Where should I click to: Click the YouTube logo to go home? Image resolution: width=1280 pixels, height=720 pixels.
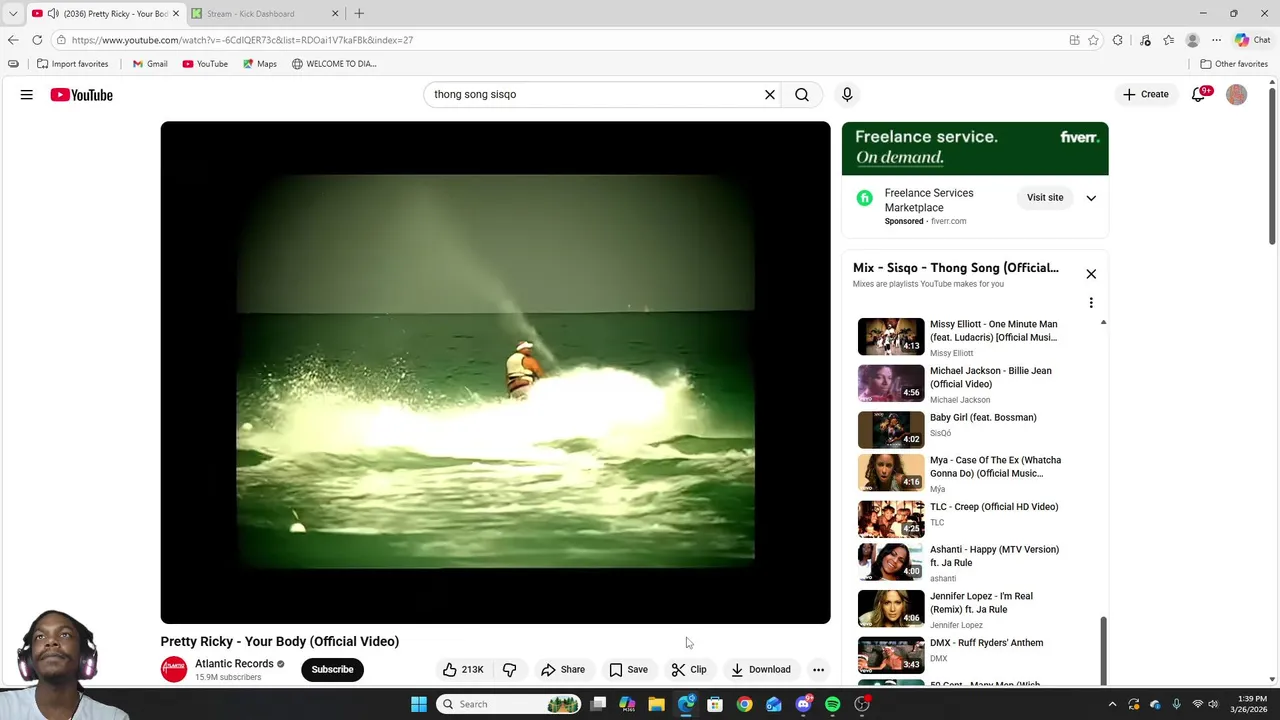[x=82, y=95]
